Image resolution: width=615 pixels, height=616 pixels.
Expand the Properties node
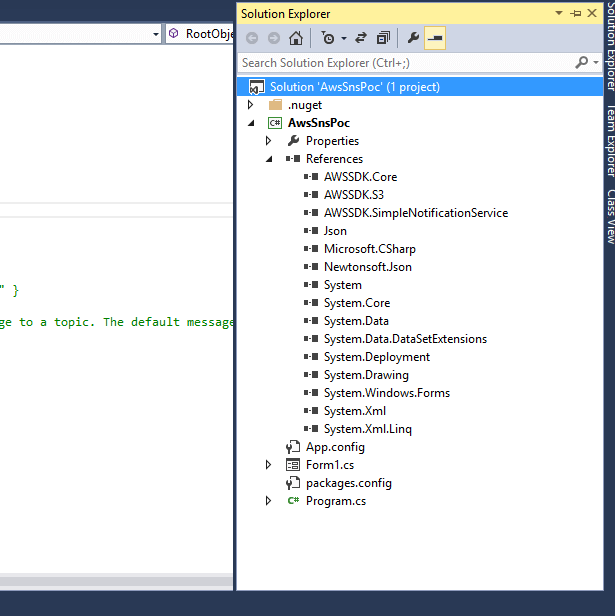(268, 141)
